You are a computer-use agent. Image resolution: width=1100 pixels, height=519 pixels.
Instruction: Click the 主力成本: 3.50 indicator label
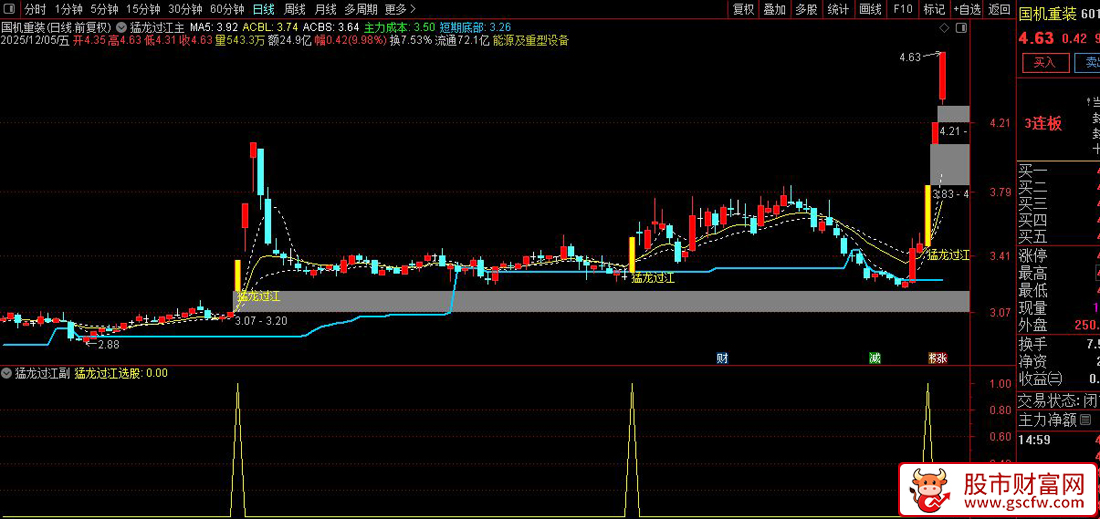click(400, 27)
